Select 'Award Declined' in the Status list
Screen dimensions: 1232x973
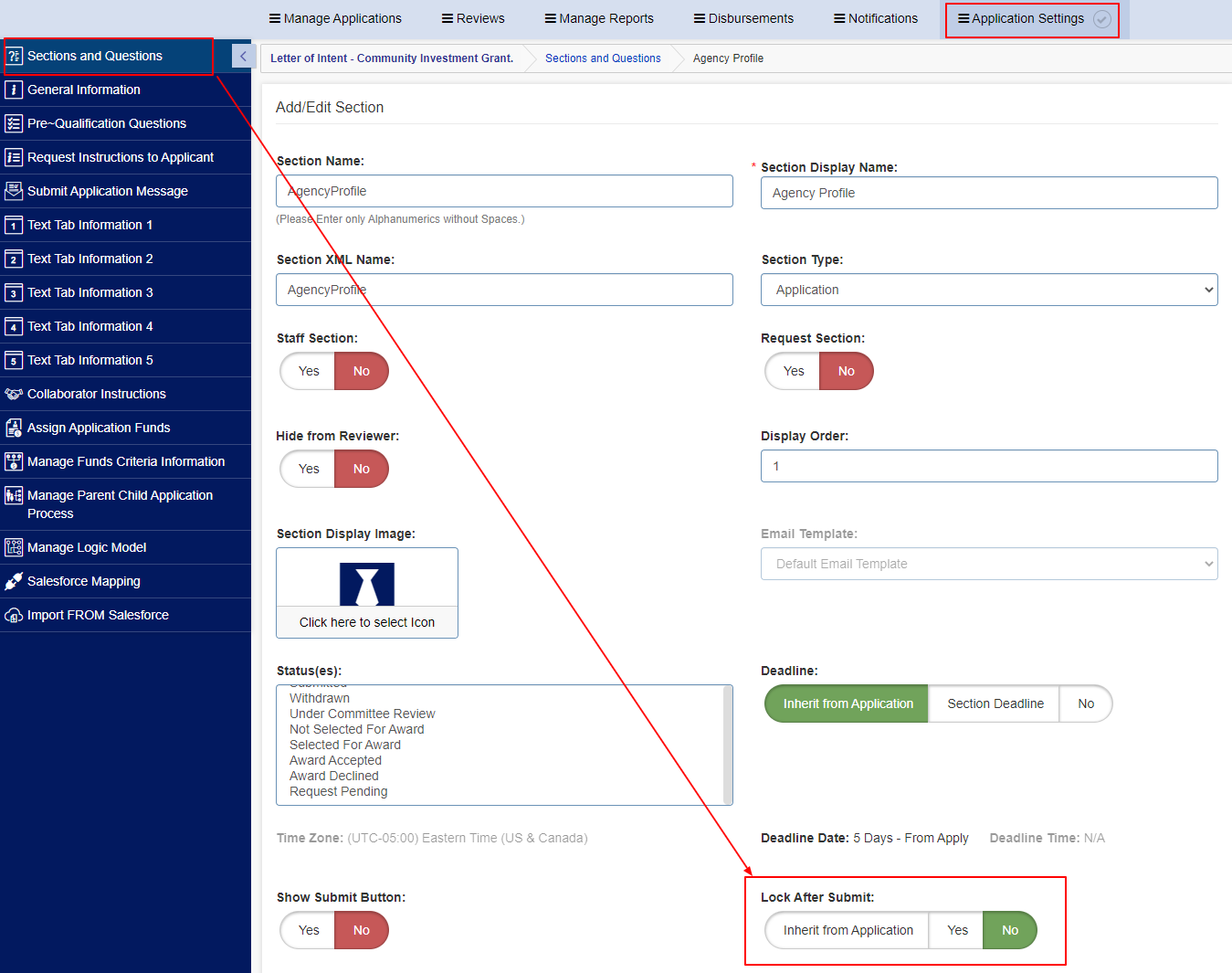tap(334, 776)
